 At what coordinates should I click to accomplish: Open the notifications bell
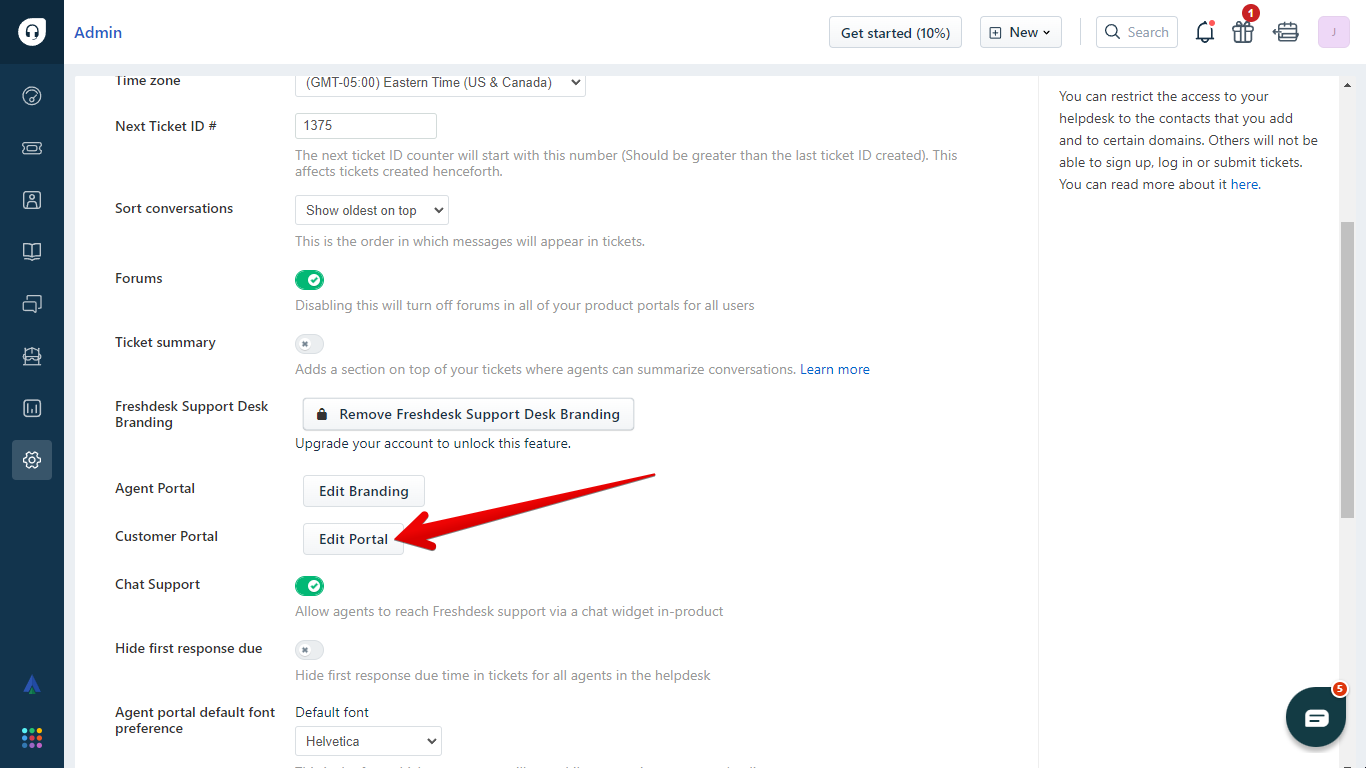1205,32
